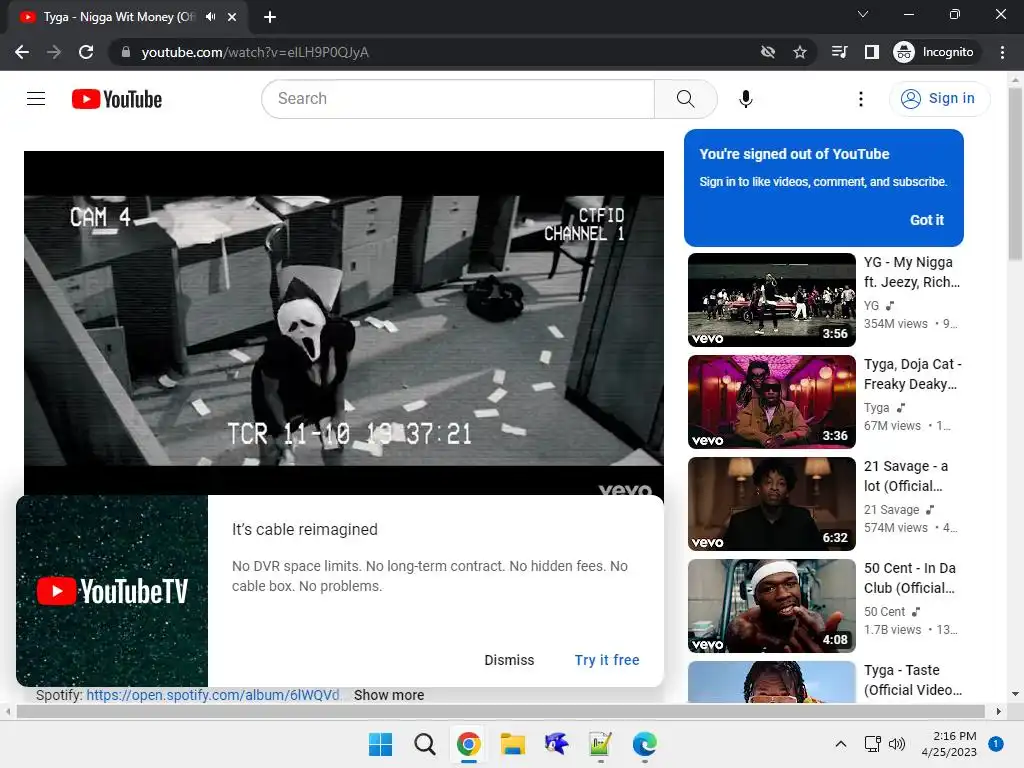This screenshot has width=1024, height=768.
Task: Open Tyga - Taste video thumbnail
Action: point(772,682)
